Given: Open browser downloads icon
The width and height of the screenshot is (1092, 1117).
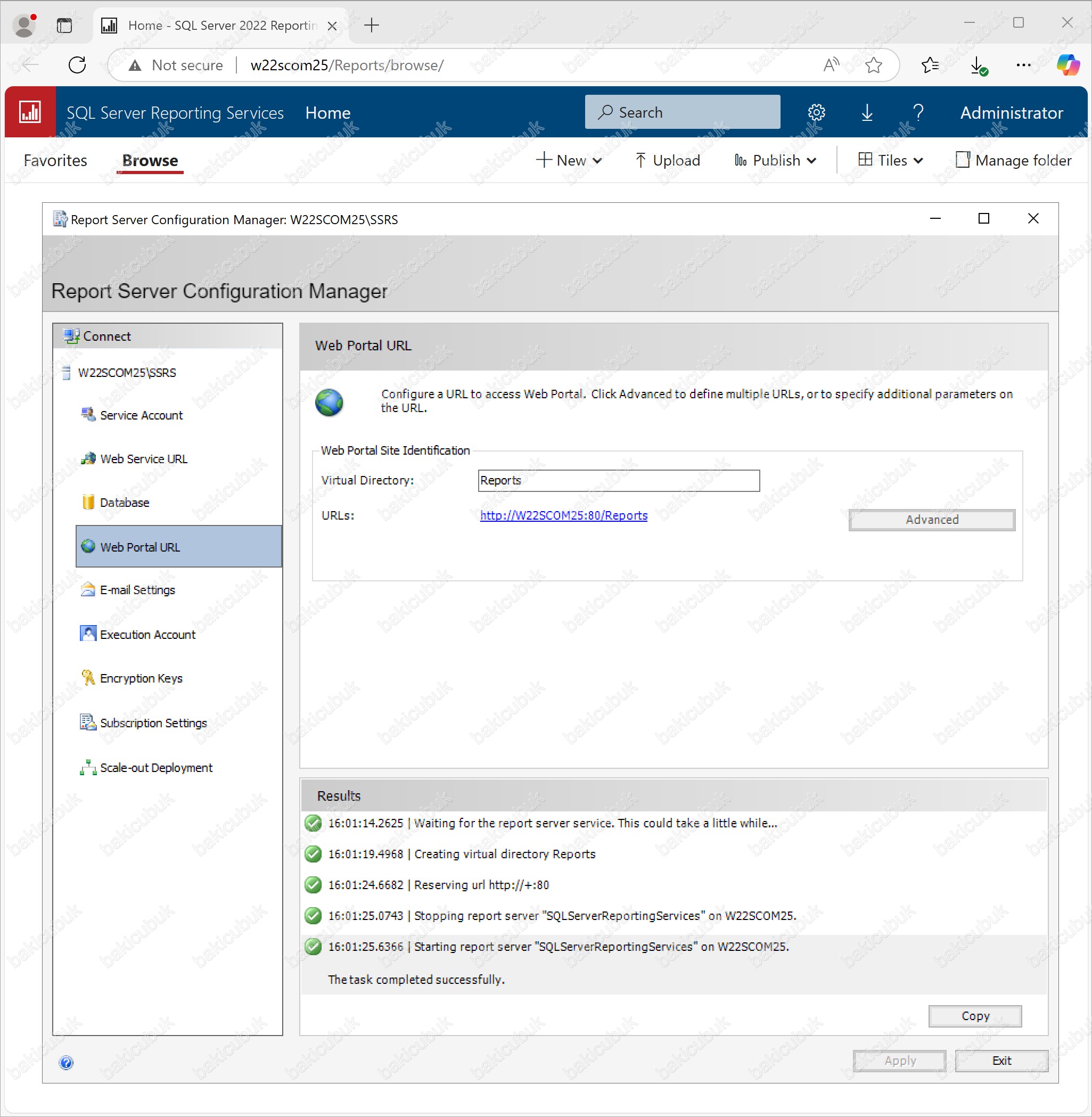Looking at the screenshot, I should coord(978,65).
